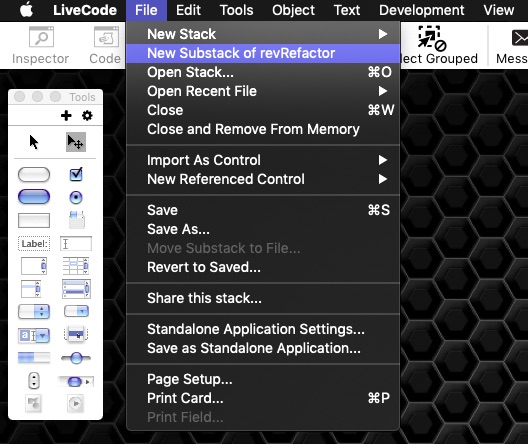Choose the scrolling field control
Image resolution: width=528 pixels, height=444 pixels.
tap(34, 266)
